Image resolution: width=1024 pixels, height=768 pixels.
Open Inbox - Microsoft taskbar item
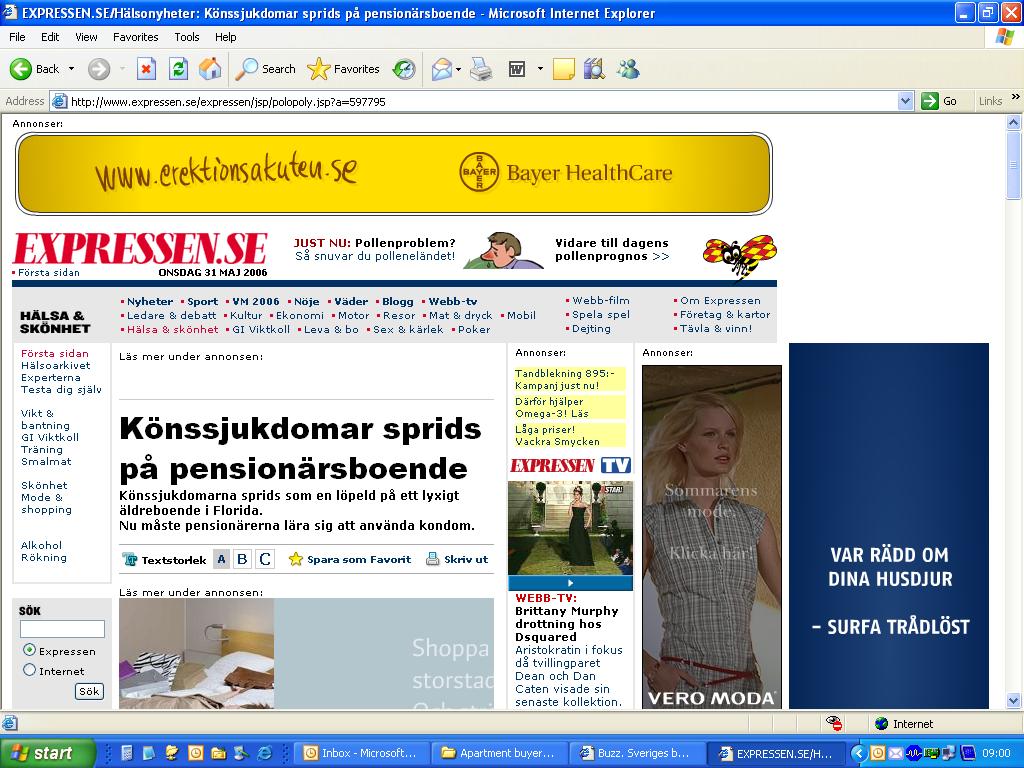[x=360, y=753]
